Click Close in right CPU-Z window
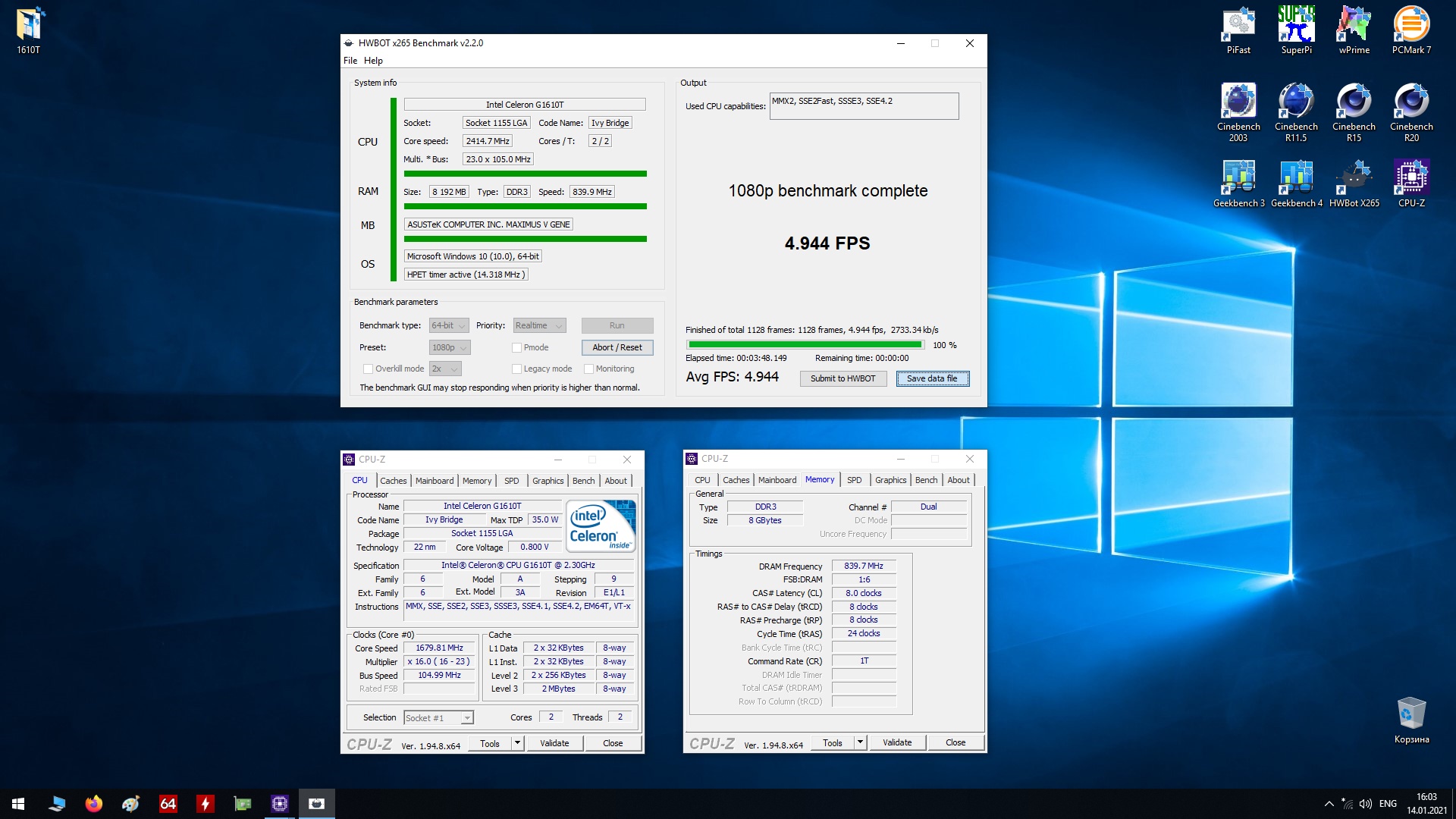 coord(955,743)
